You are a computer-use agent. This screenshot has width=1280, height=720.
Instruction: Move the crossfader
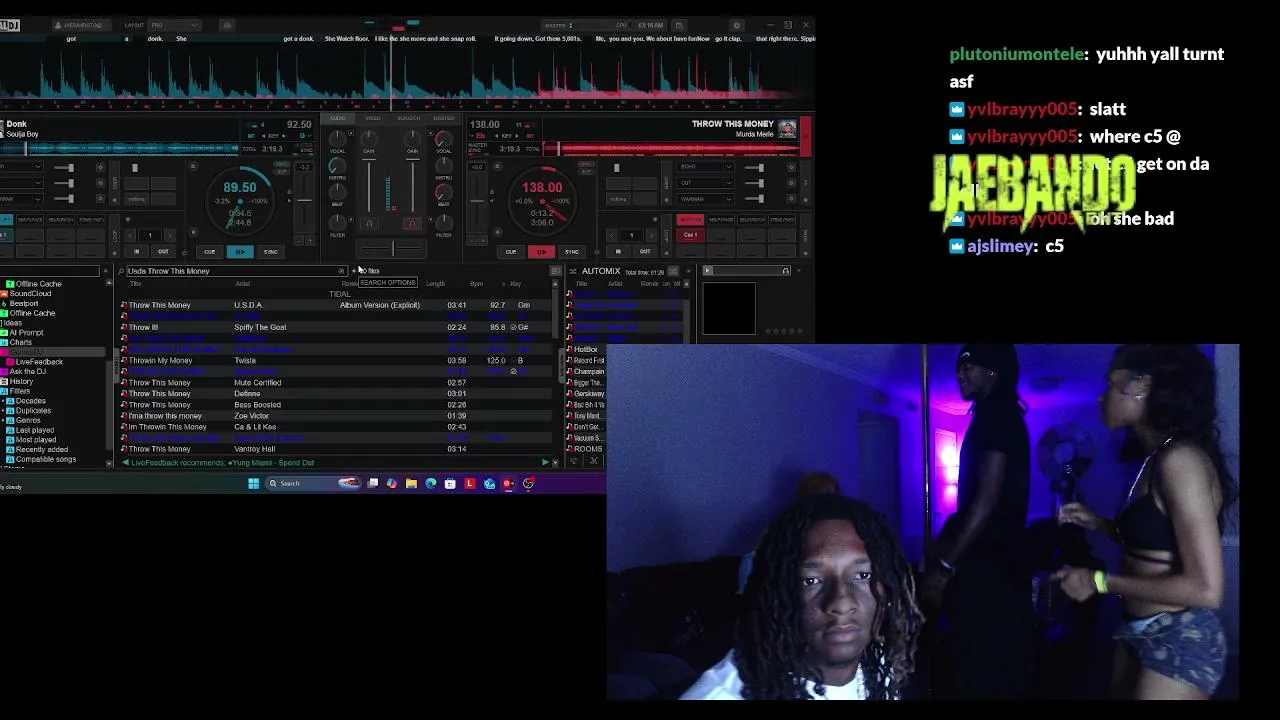(391, 249)
